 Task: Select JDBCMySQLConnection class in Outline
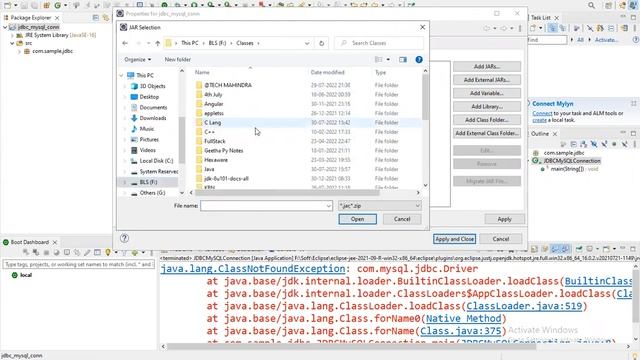571,161
